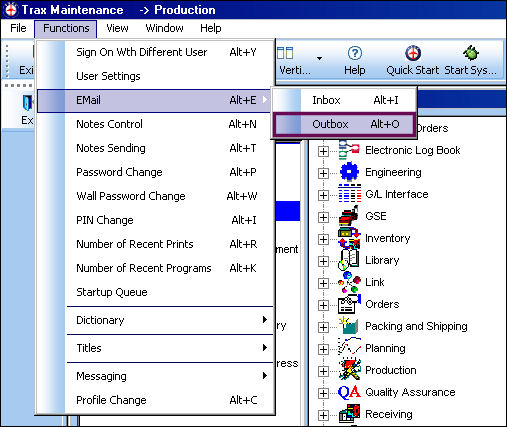Choose Notes Control from Functions menu
This screenshot has width=507, height=427.
(x=155, y=124)
